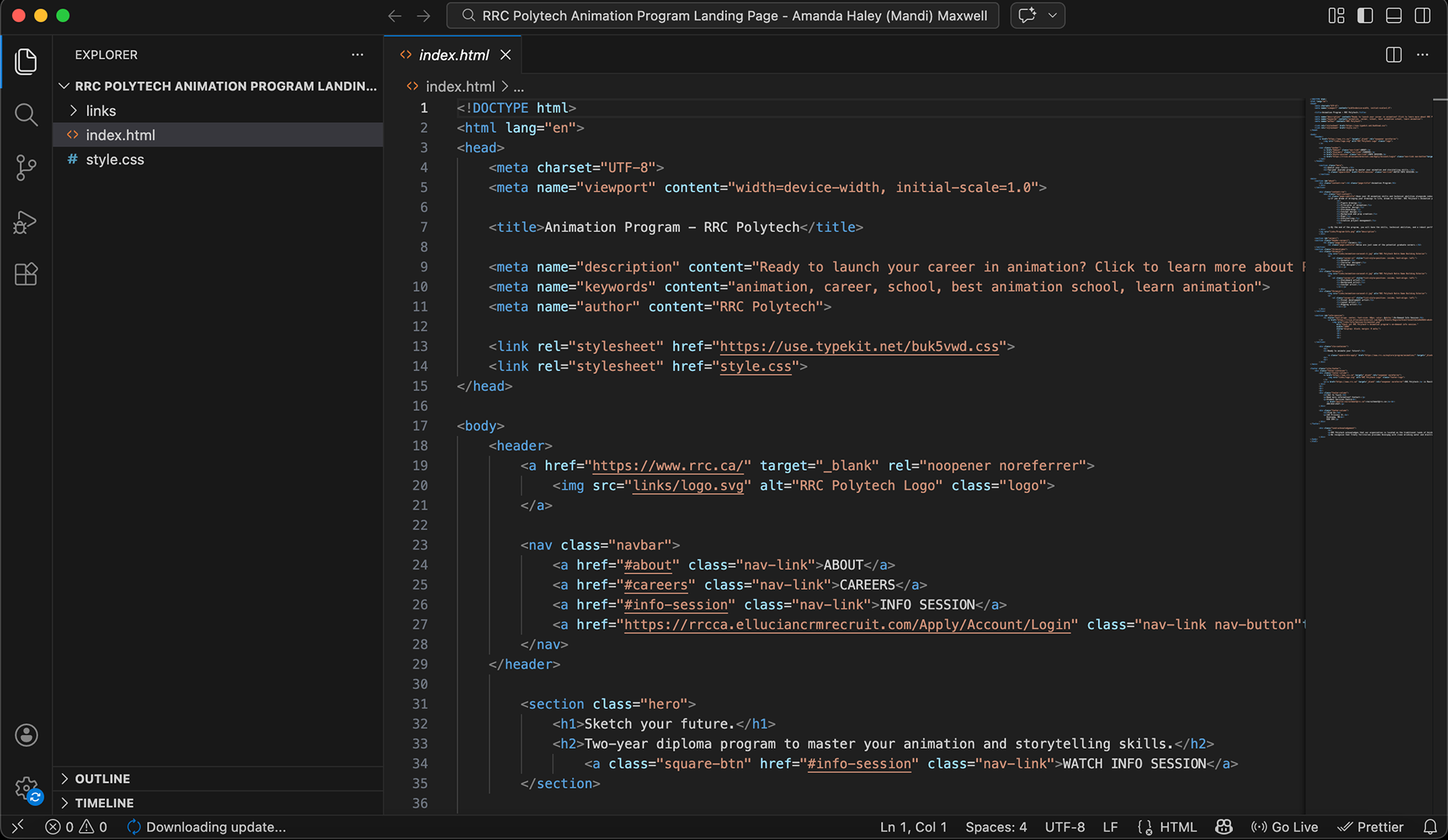Follow the typekit.net stylesheet link
This screenshot has width=1448, height=840.
(x=859, y=346)
